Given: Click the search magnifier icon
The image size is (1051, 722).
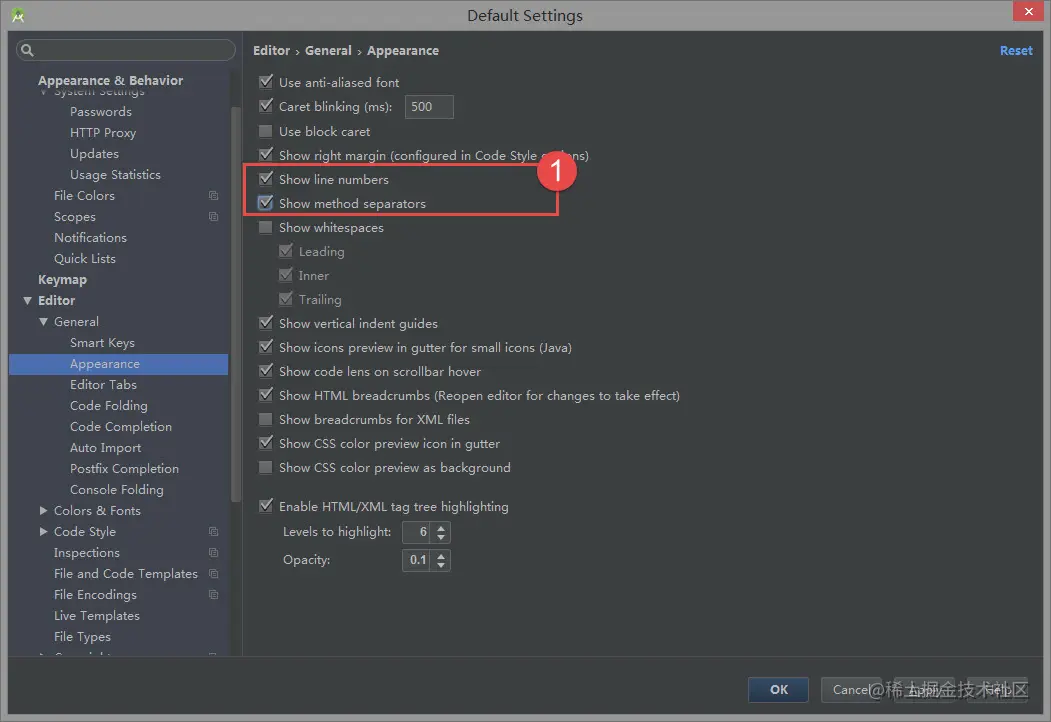Looking at the screenshot, I should [x=27, y=50].
